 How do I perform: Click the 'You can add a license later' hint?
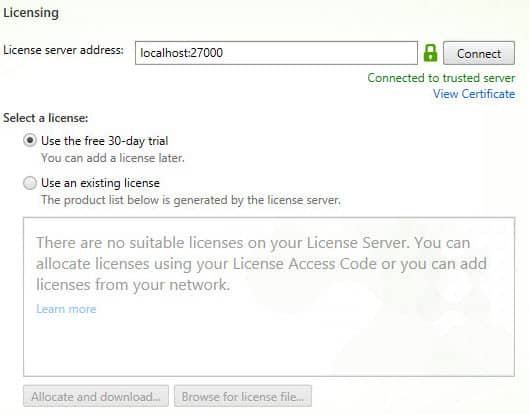click(x=113, y=158)
